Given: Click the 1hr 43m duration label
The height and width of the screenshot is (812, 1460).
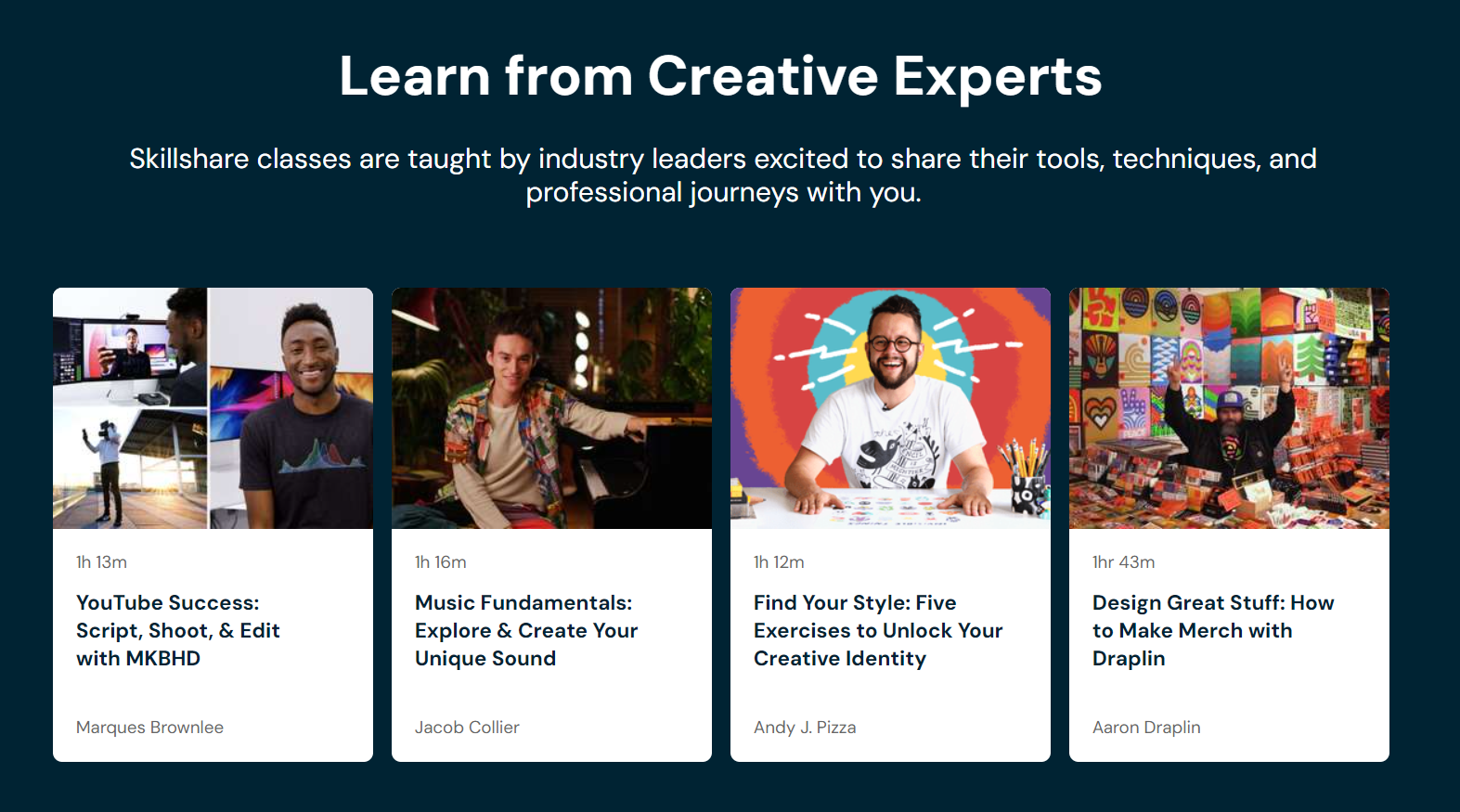Looking at the screenshot, I should 1123,562.
